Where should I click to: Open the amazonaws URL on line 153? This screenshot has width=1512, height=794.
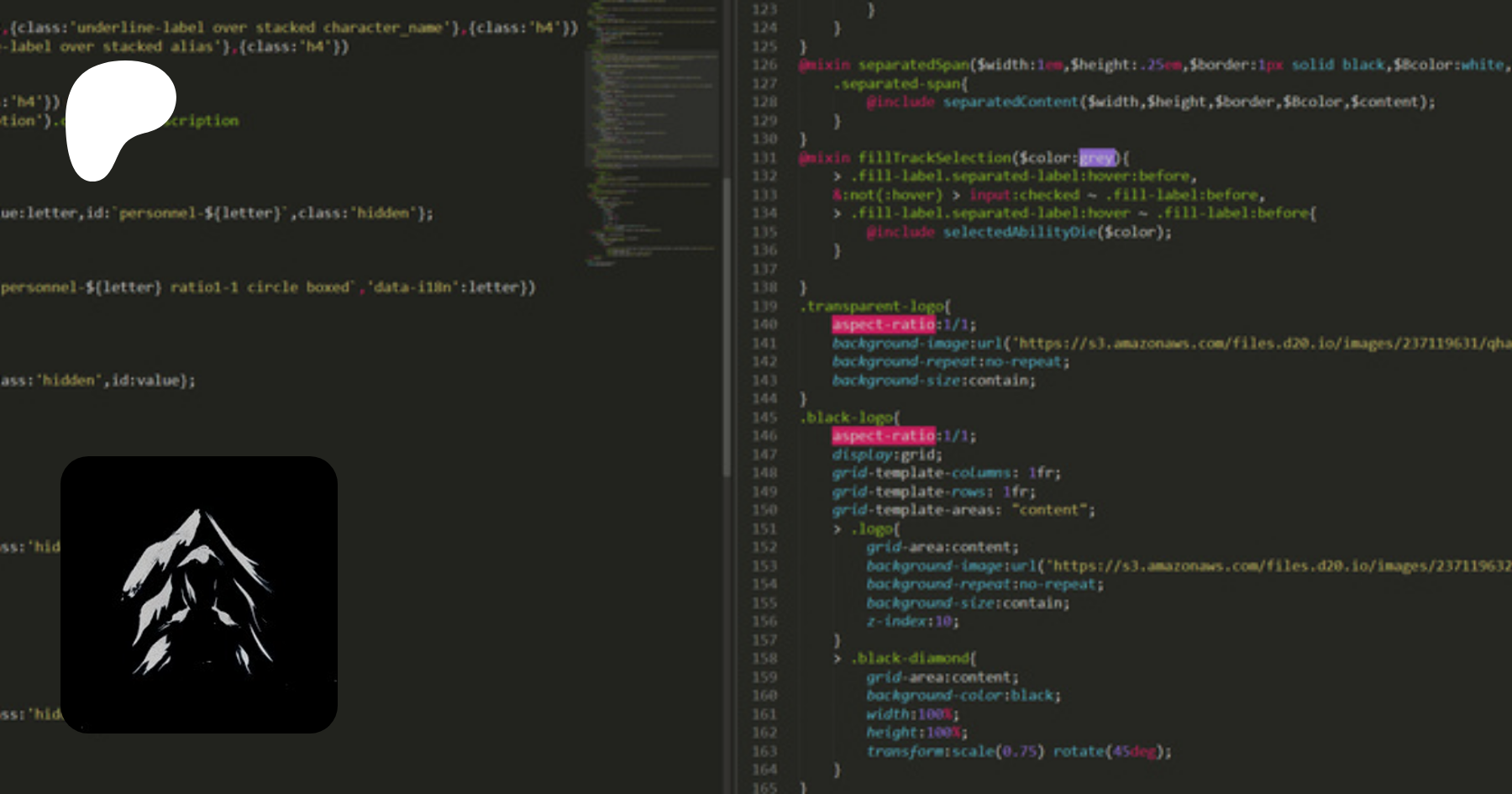pos(1277,566)
